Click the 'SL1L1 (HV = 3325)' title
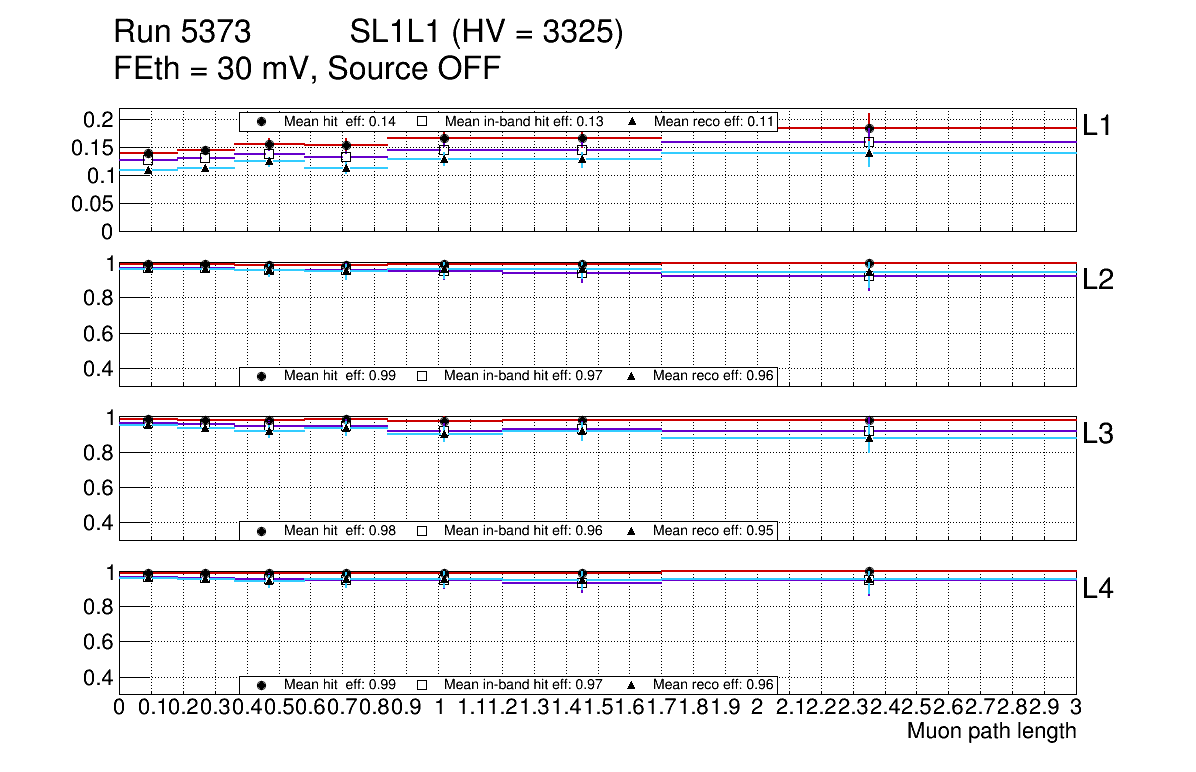 (x=486, y=34)
